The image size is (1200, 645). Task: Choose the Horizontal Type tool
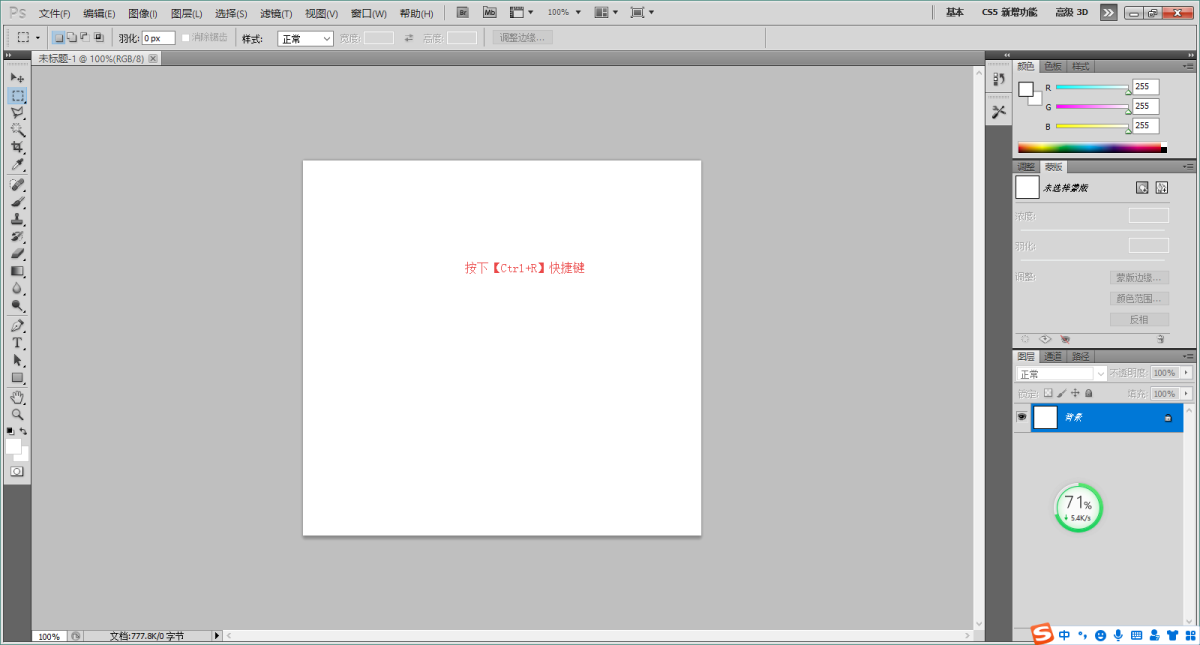tap(17, 343)
